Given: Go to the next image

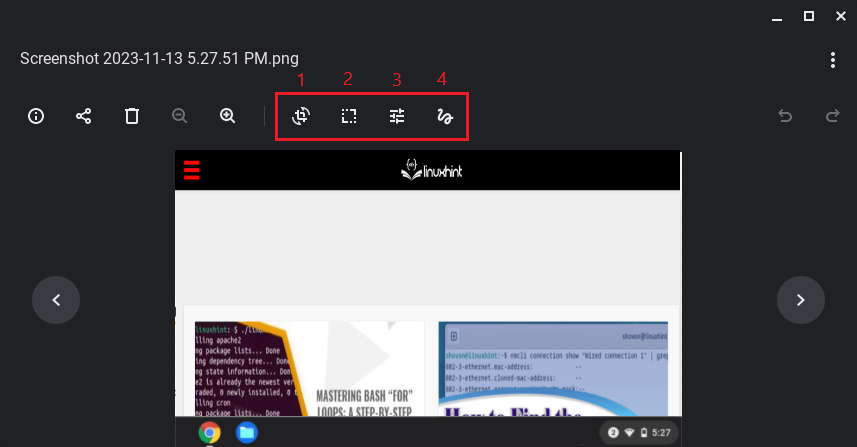Looking at the screenshot, I should click(x=801, y=299).
